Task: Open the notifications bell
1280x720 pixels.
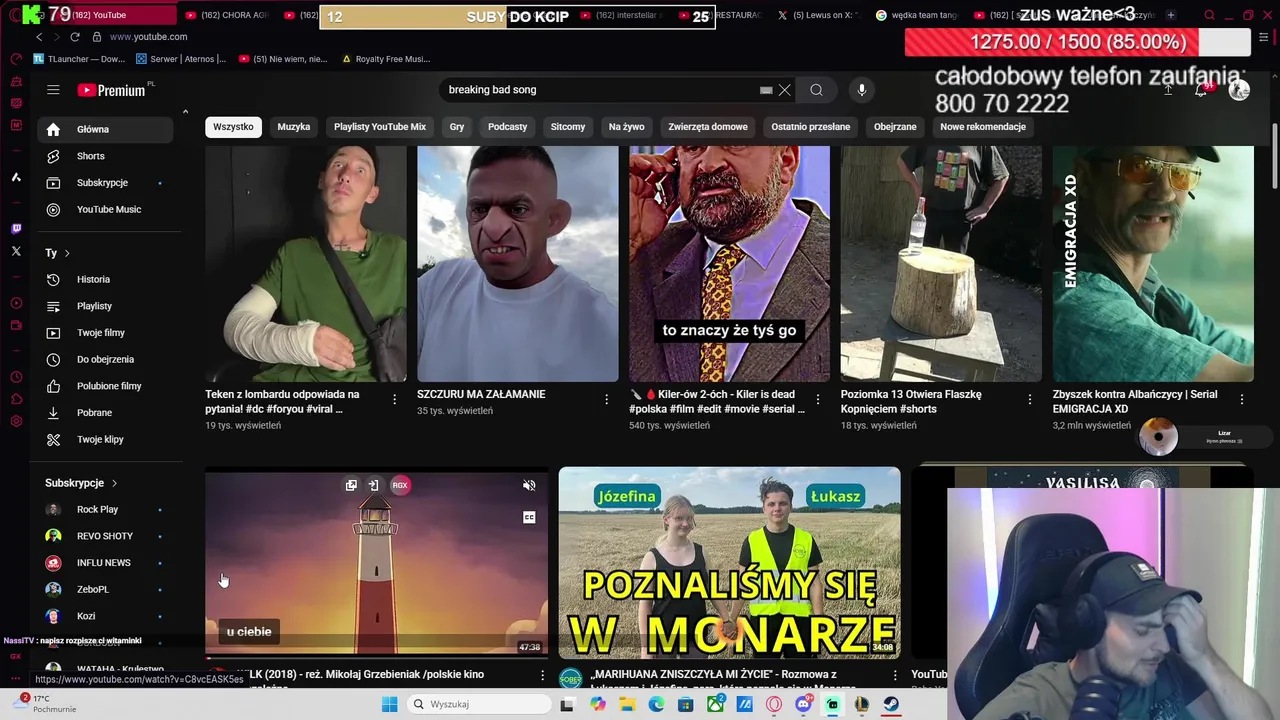Action: tap(1201, 90)
